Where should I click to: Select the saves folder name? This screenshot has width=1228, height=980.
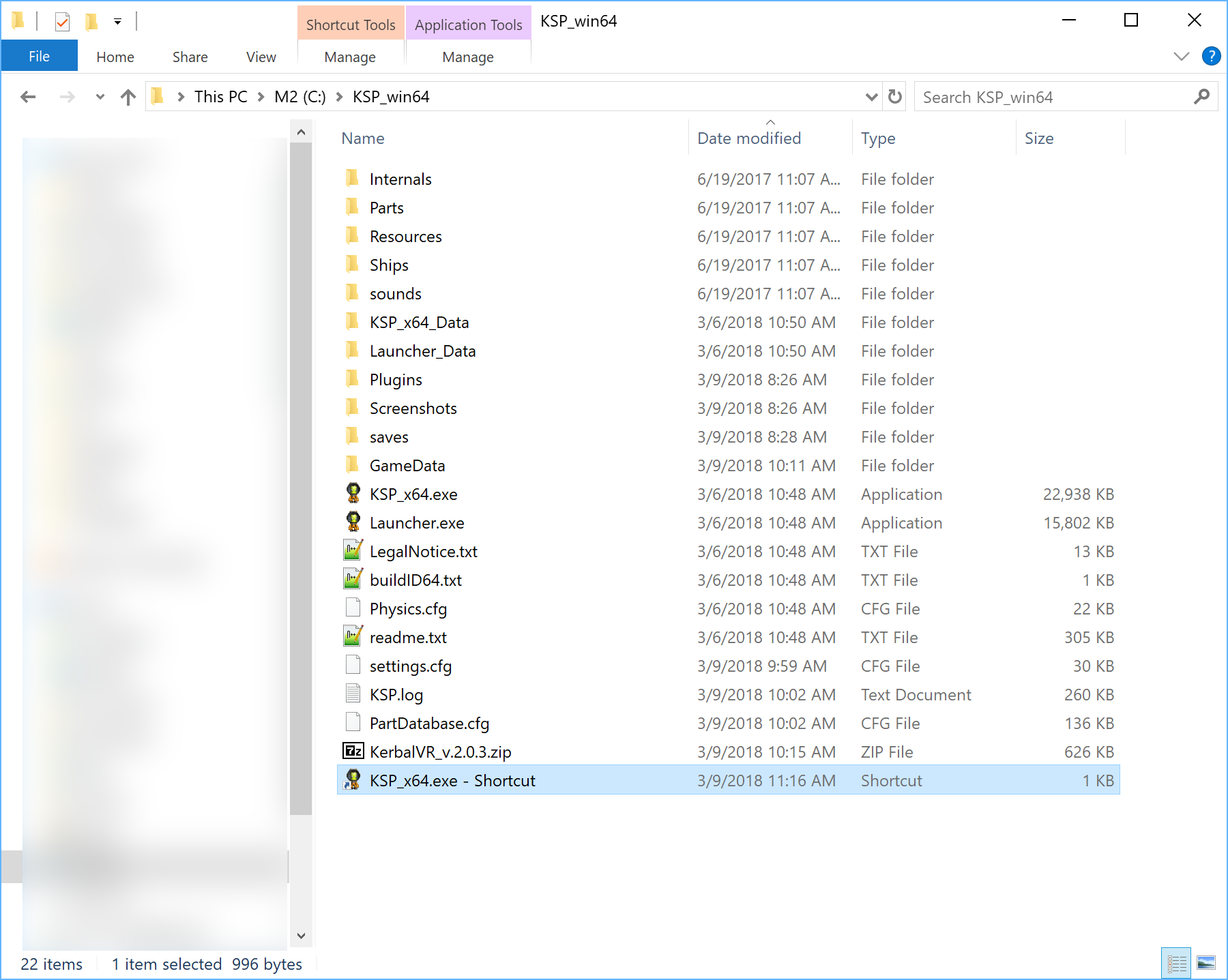pyautogui.click(x=389, y=437)
